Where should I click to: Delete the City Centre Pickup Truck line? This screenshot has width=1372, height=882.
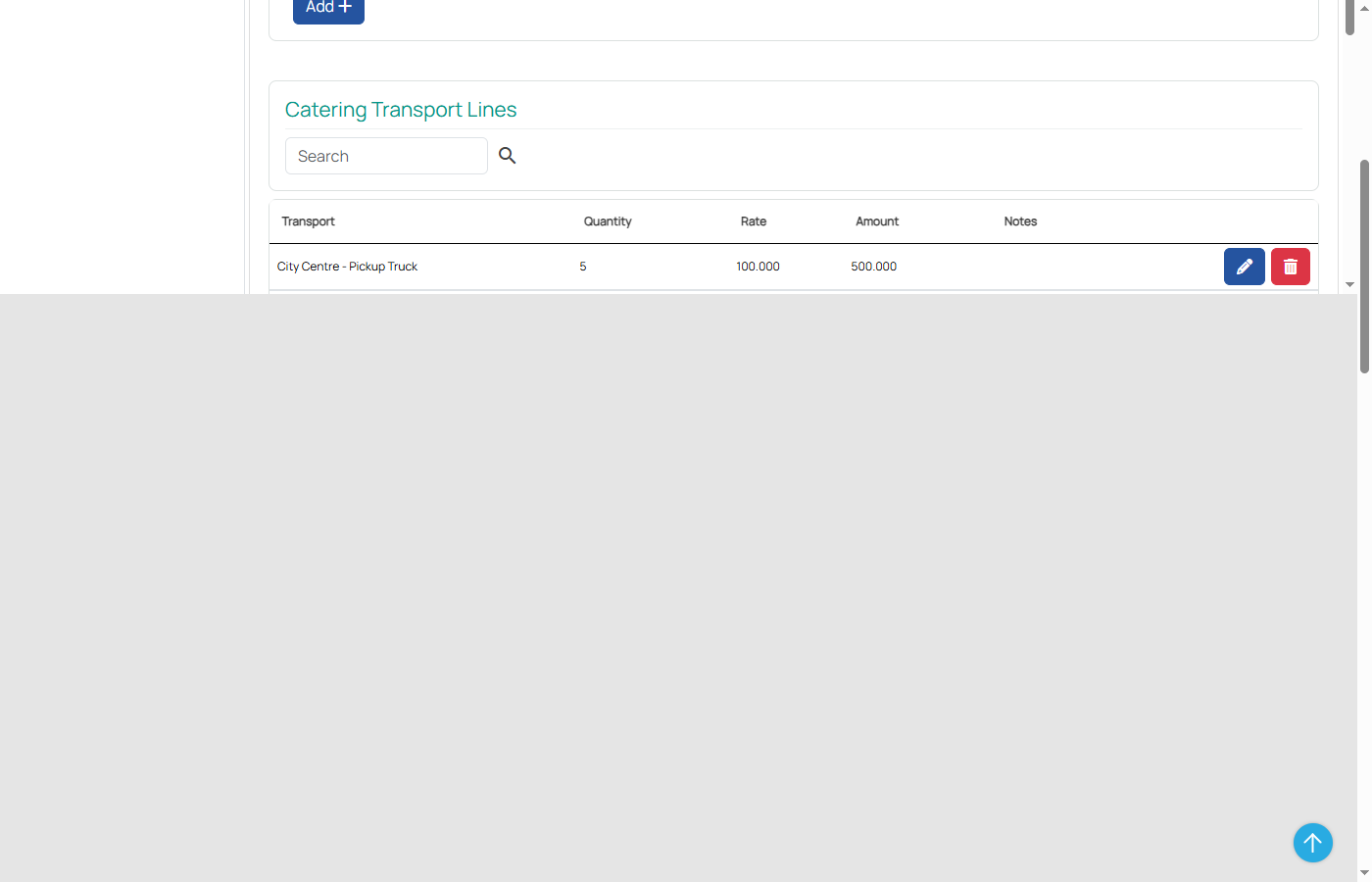pyautogui.click(x=1290, y=267)
